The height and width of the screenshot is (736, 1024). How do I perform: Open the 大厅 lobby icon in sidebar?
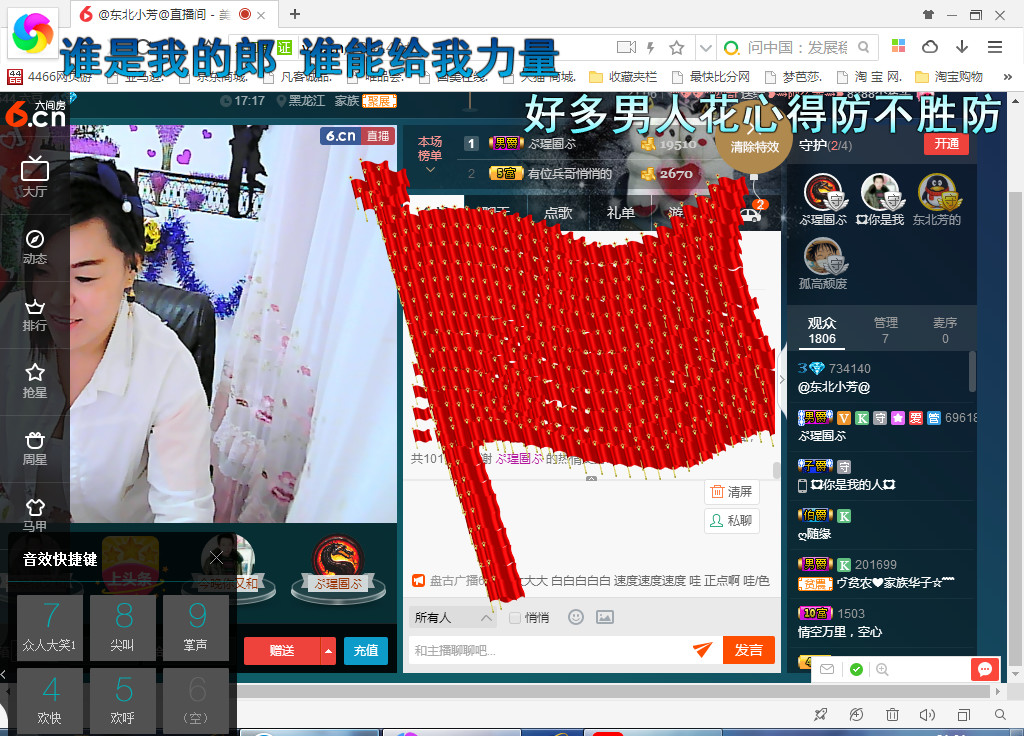[x=35, y=177]
